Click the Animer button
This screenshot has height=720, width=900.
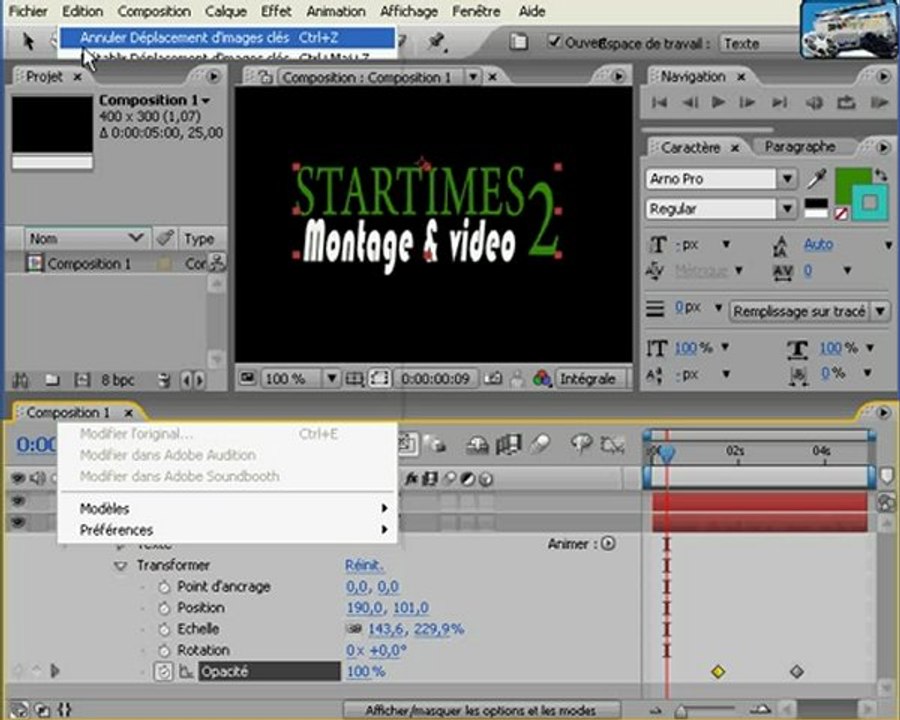tap(608, 543)
